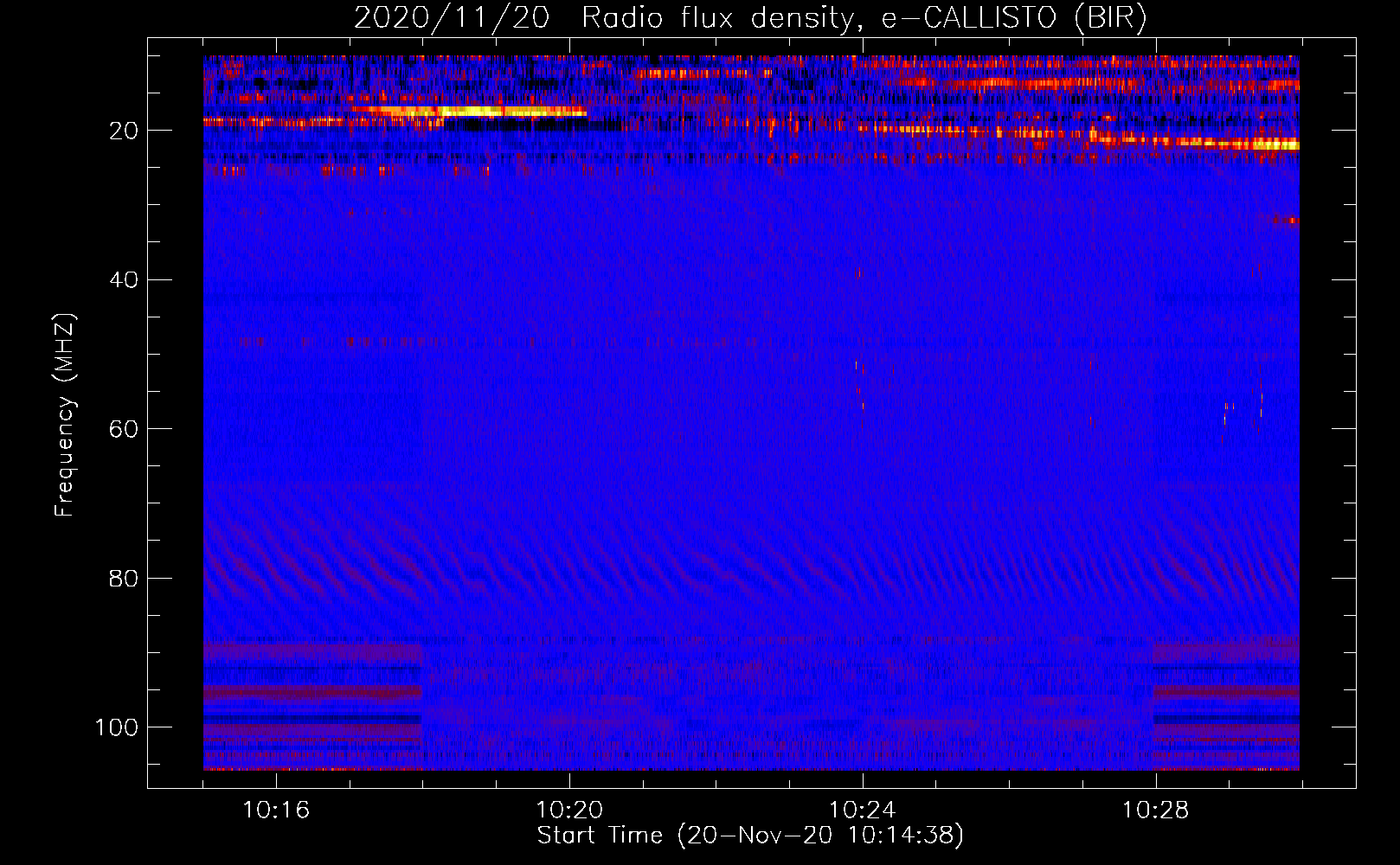1400x865 pixels.
Task: Click the 10:28 time tick label
Action: coord(1156,811)
